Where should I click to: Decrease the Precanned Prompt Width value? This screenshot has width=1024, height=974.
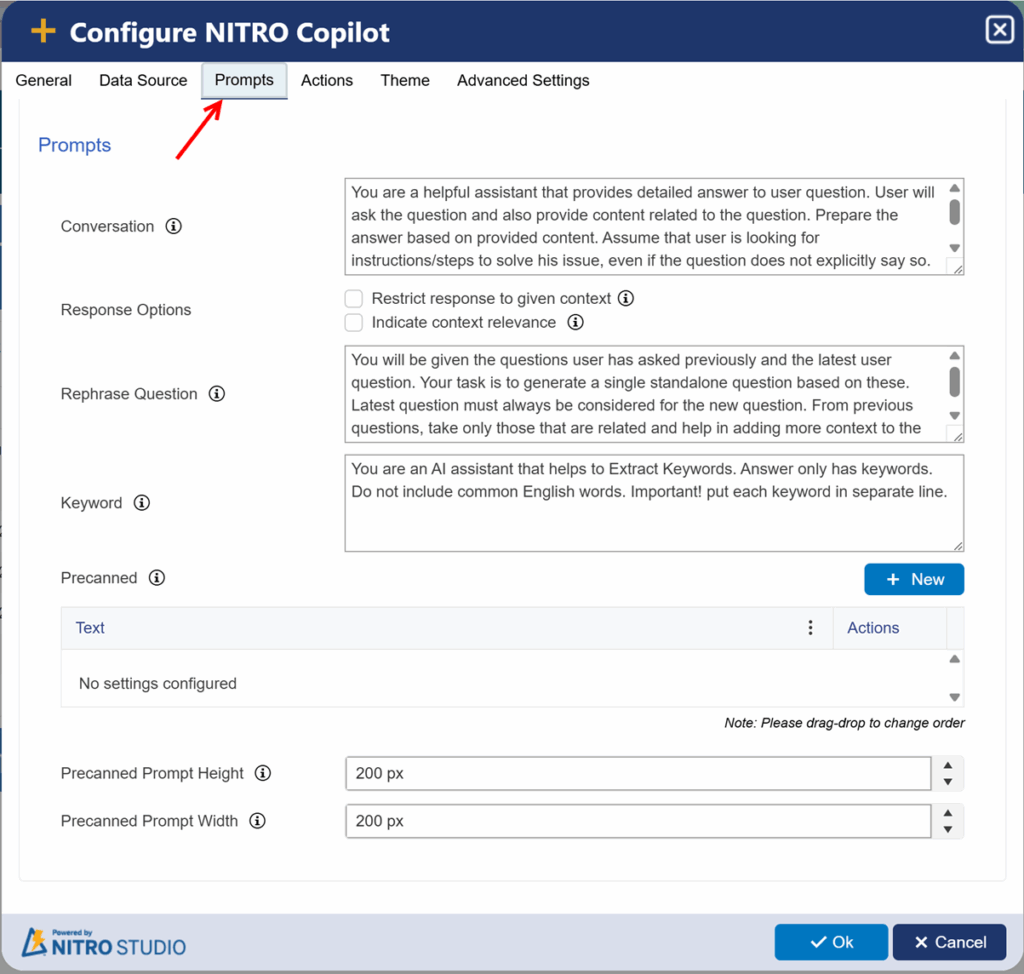click(948, 830)
